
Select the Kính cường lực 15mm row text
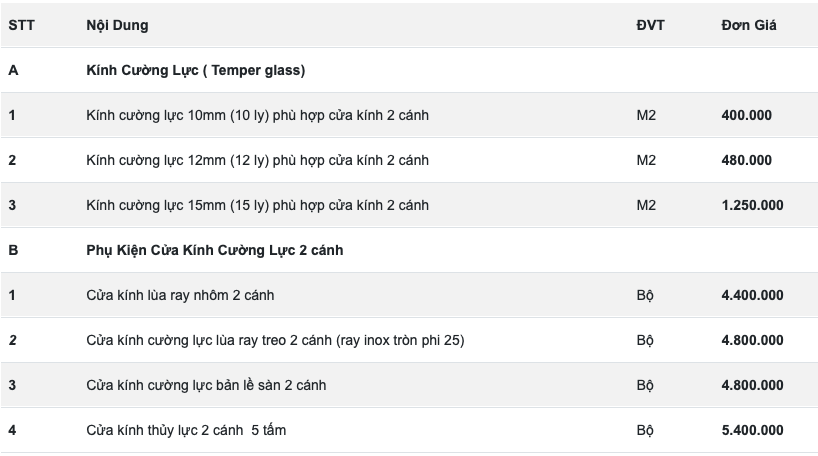[x=257, y=205]
